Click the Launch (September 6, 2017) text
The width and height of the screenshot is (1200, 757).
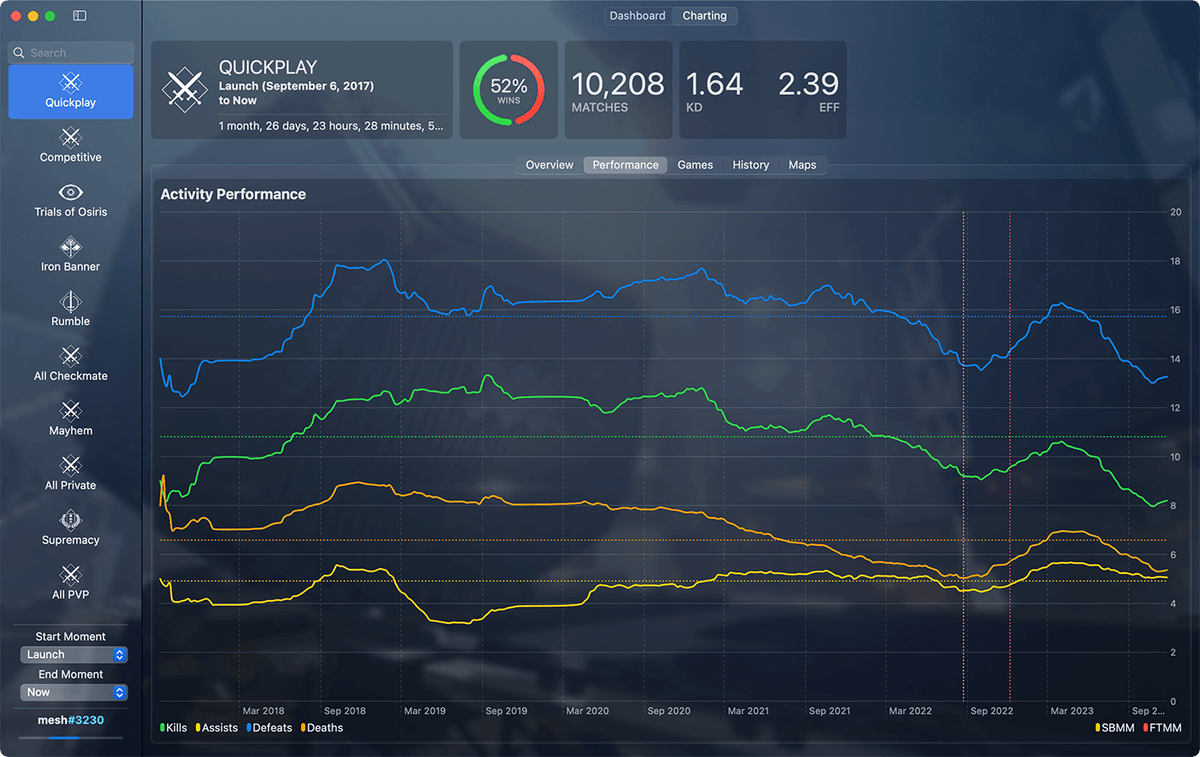pos(296,86)
